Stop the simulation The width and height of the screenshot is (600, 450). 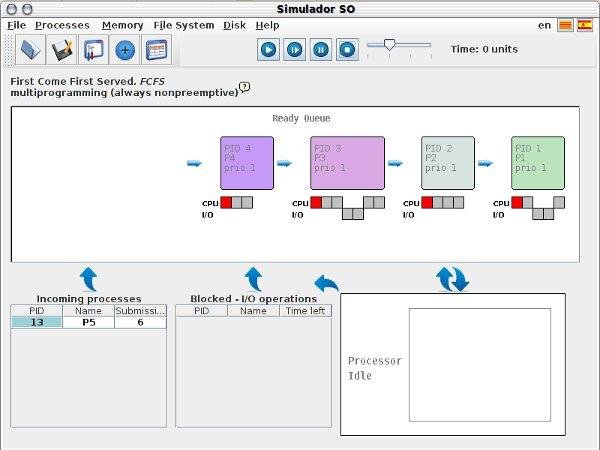(x=347, y=49)
